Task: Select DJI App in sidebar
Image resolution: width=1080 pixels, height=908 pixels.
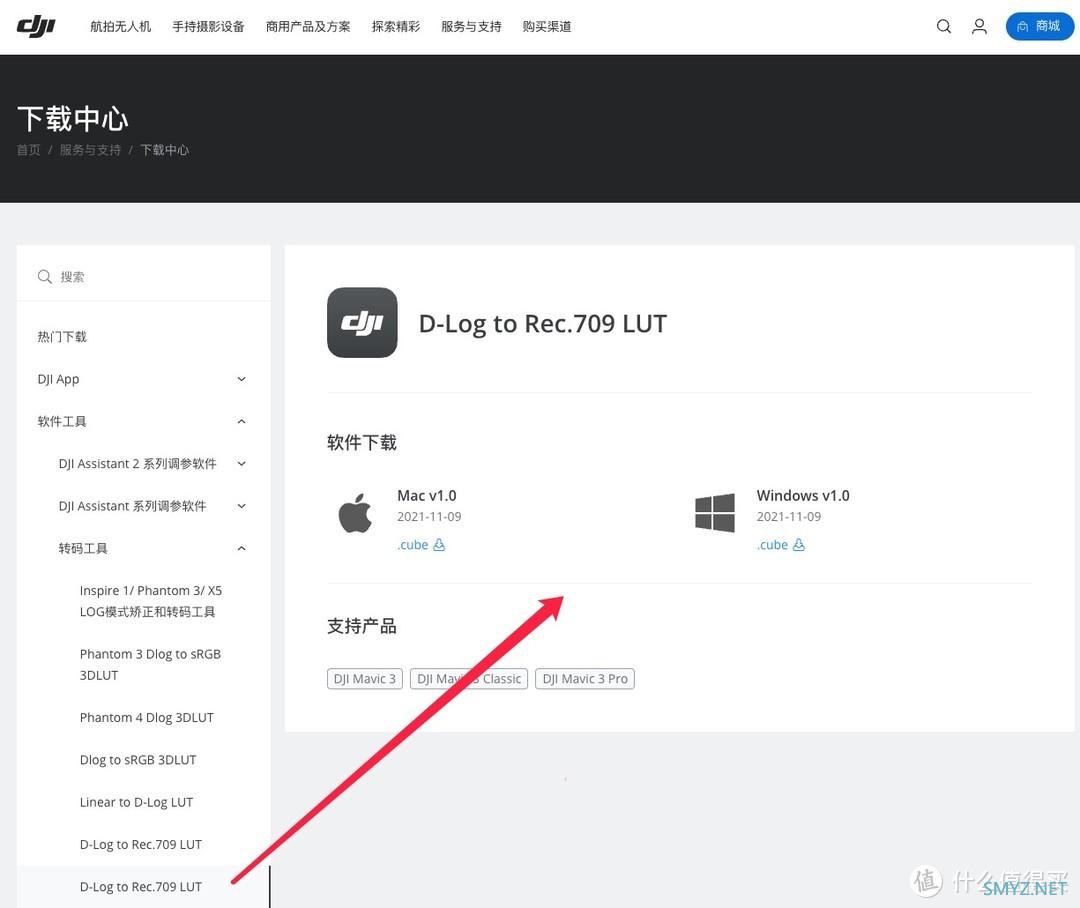Action: pos(59,379)
